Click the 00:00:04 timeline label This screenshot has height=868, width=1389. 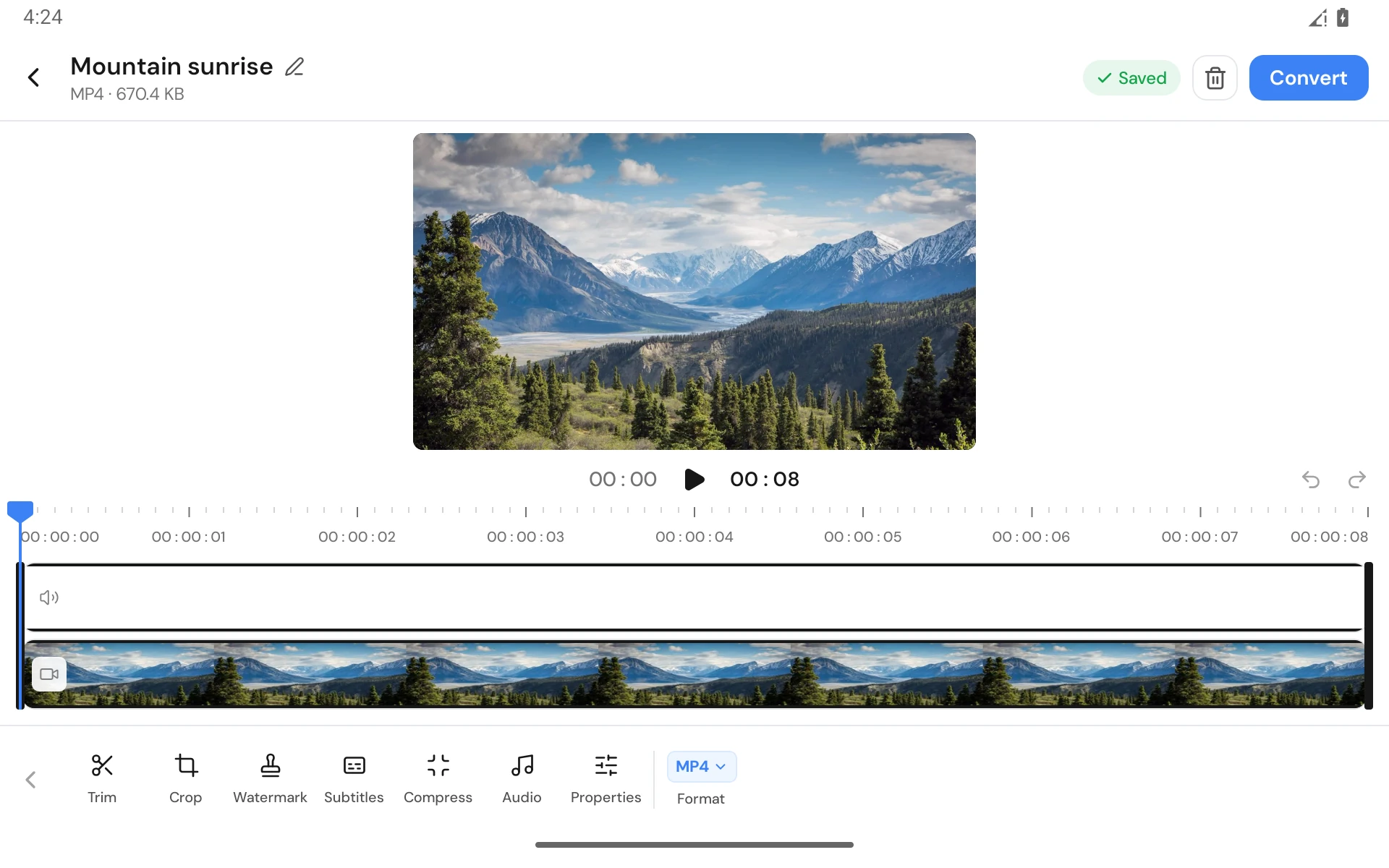click(694, 537)
